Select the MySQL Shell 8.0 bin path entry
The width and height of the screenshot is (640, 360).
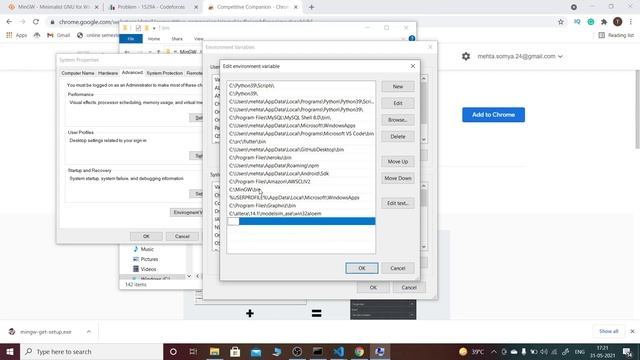(301, 118)
